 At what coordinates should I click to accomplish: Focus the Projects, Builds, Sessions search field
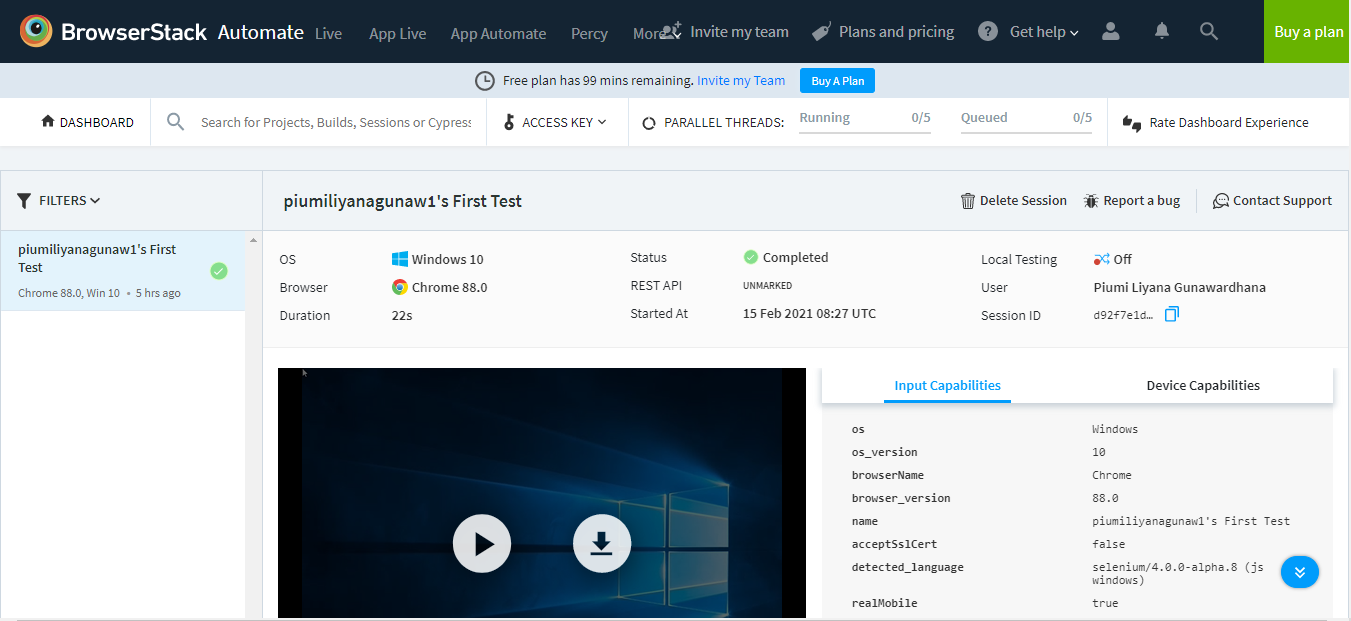[x=335, y=122]
